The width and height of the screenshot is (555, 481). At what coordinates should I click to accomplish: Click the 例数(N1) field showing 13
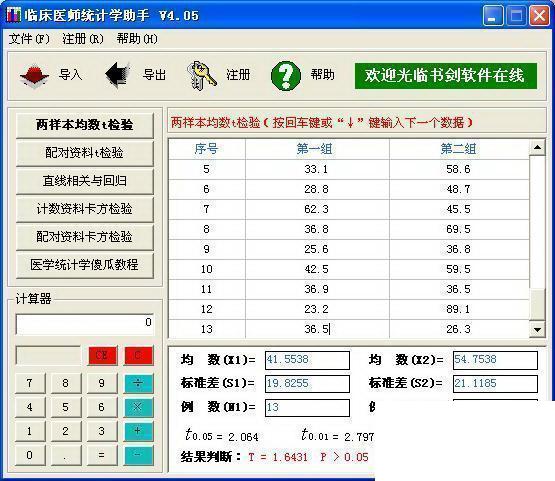307,408
